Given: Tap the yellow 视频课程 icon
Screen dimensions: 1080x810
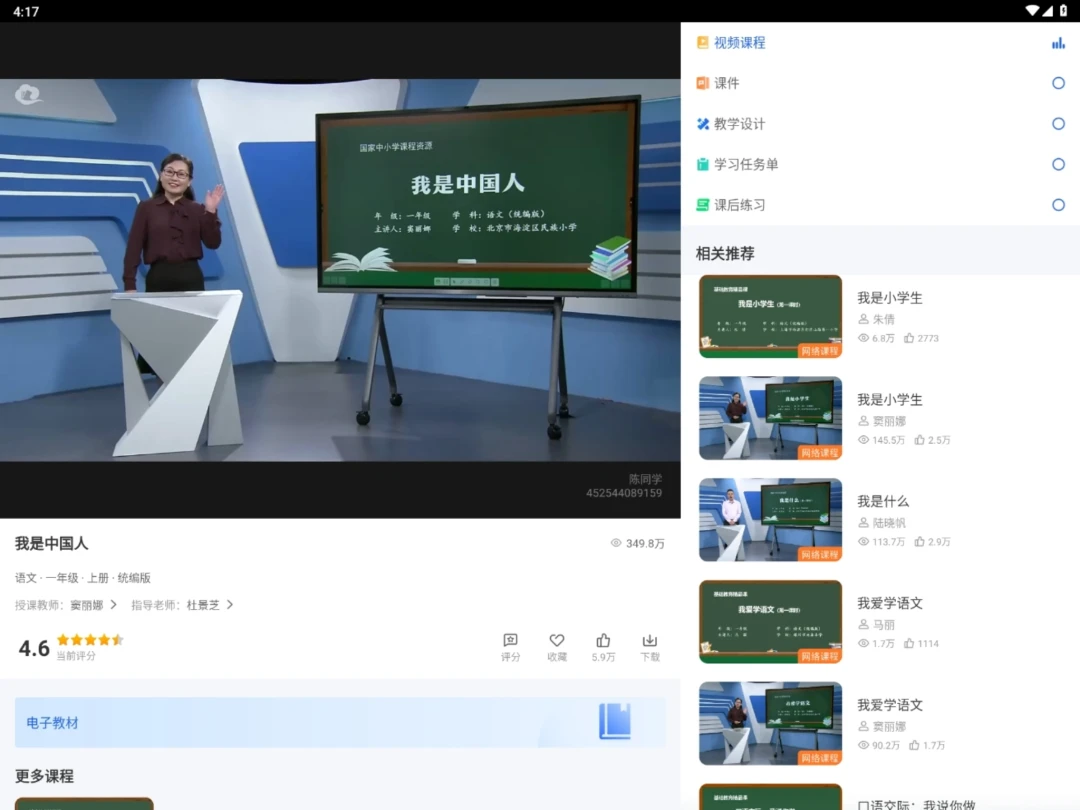Looking at the screenshot, I should (x=703, y=43).
